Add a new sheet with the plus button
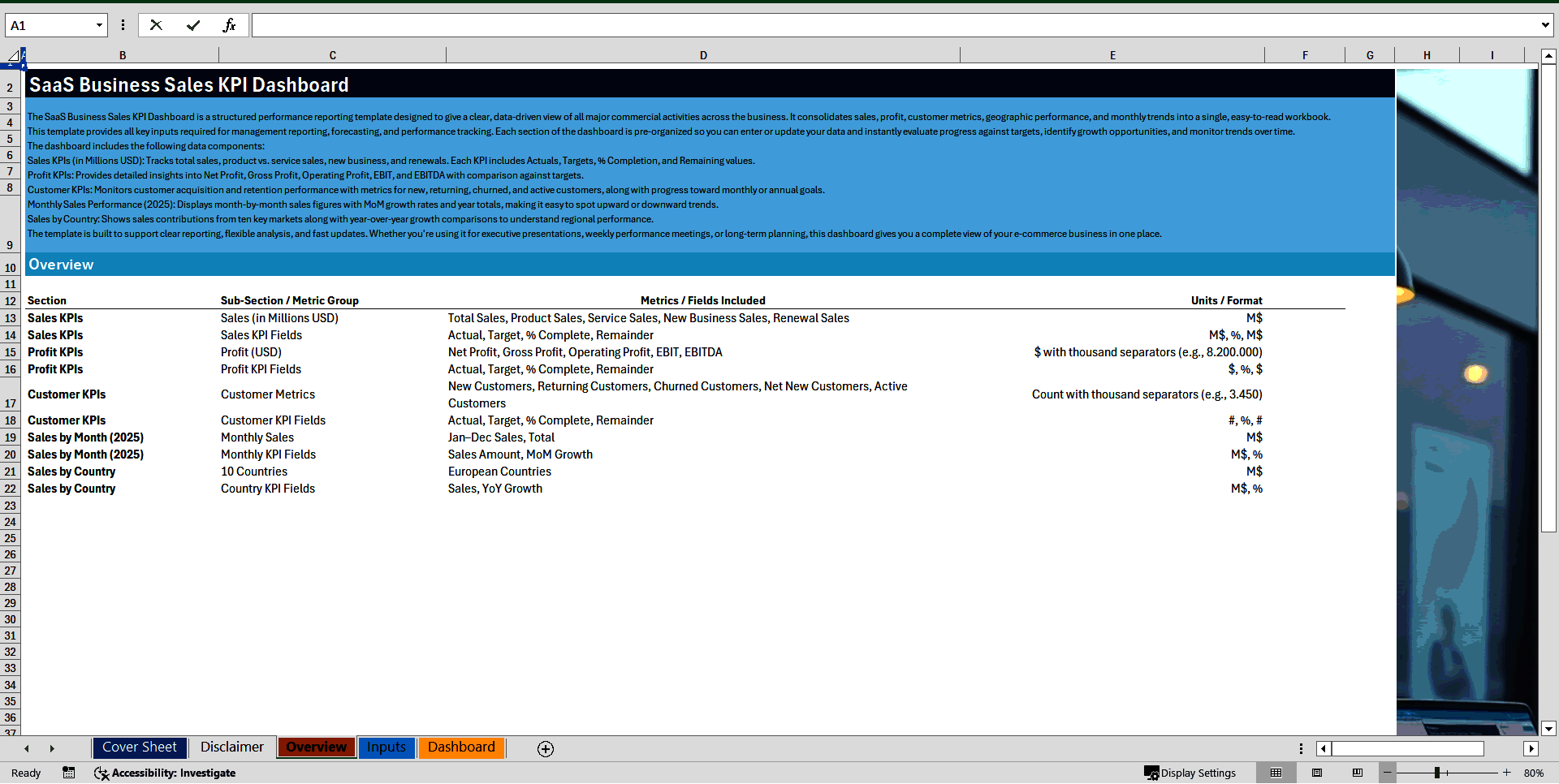The height and width of the screenshot is (784, 1559). [545, 749]
